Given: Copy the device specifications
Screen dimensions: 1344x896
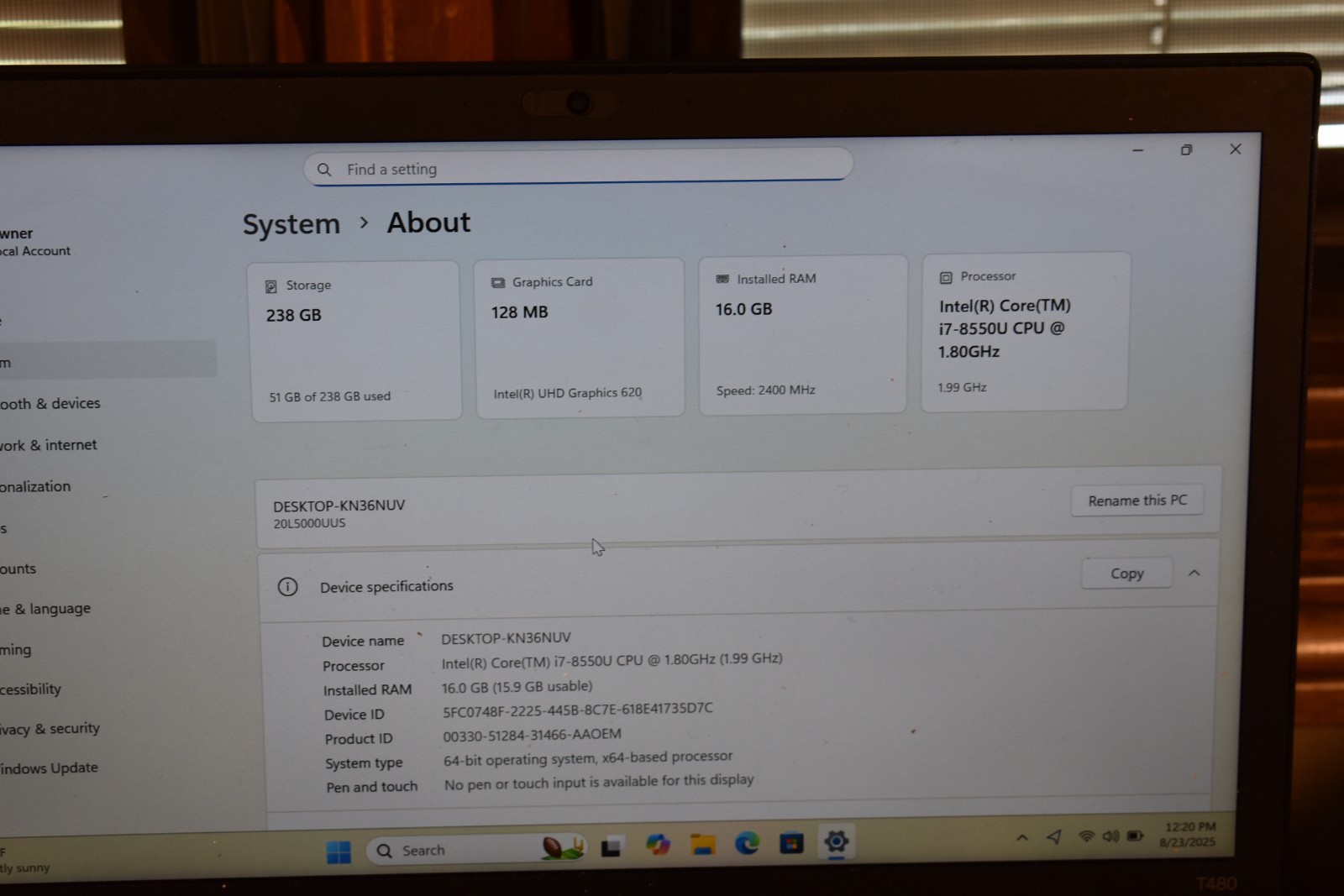Looking at the screenshot, I should pyautogui.click(x=1126, y=574).
